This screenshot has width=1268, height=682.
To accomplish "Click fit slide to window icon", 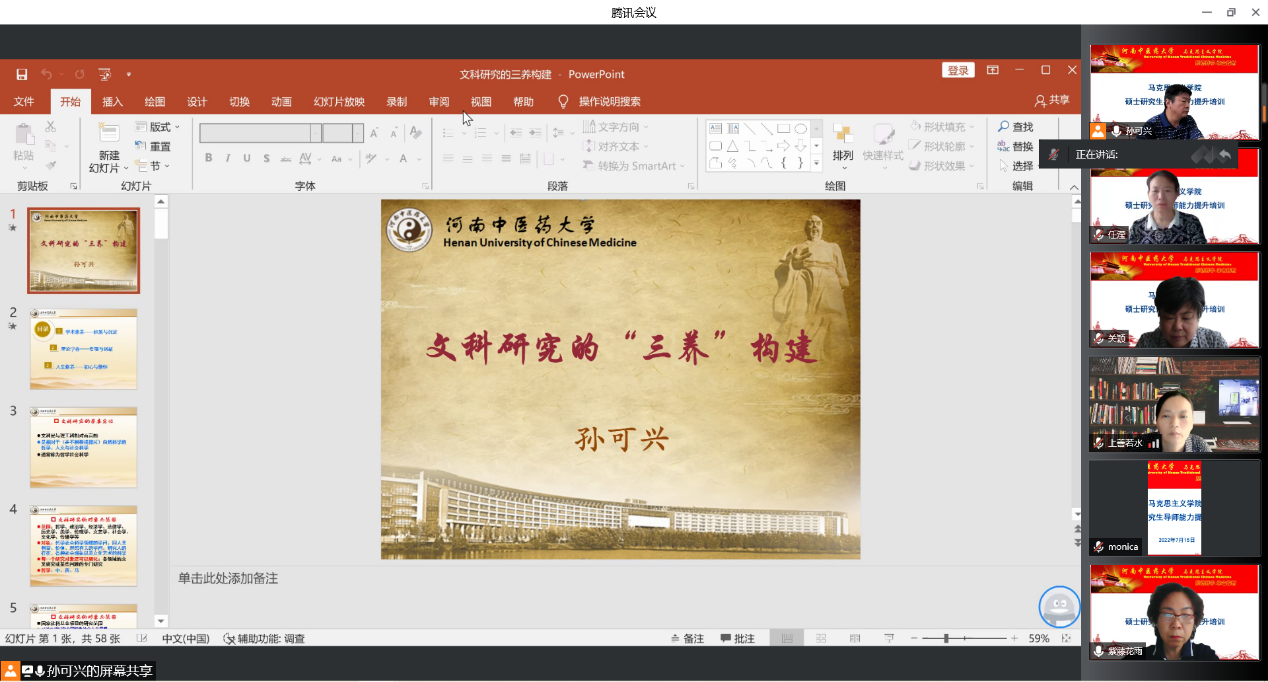I will point(1067,638).
